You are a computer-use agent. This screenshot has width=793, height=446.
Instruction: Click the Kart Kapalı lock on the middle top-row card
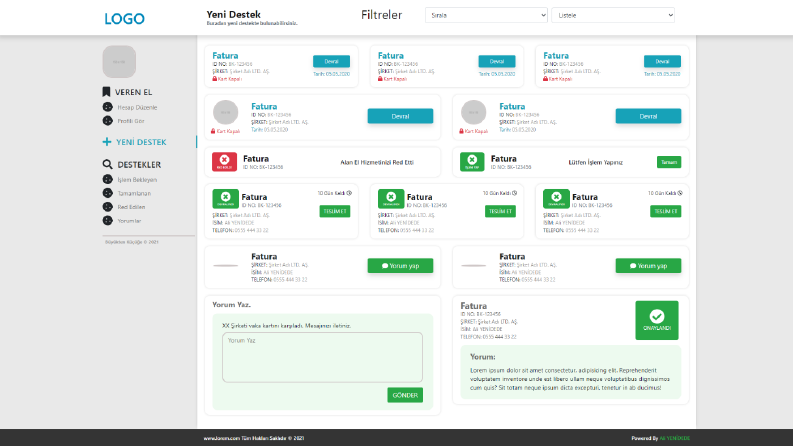[x=380, y=79]
